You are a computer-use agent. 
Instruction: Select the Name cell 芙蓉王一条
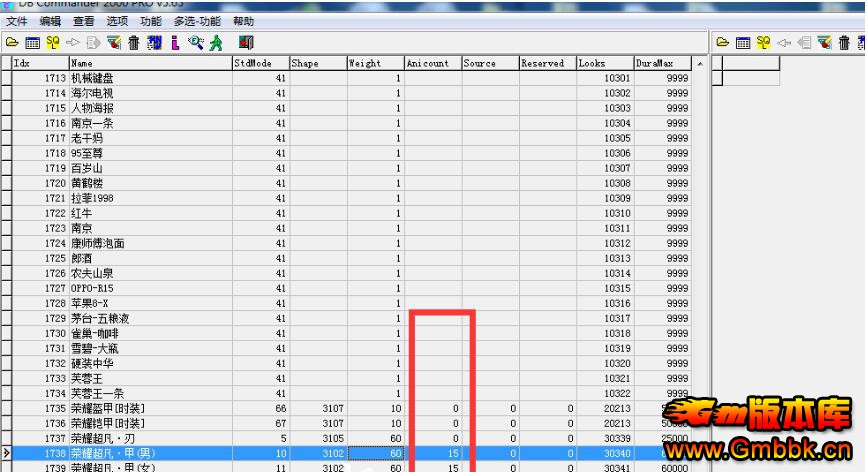tap(151, 393)
